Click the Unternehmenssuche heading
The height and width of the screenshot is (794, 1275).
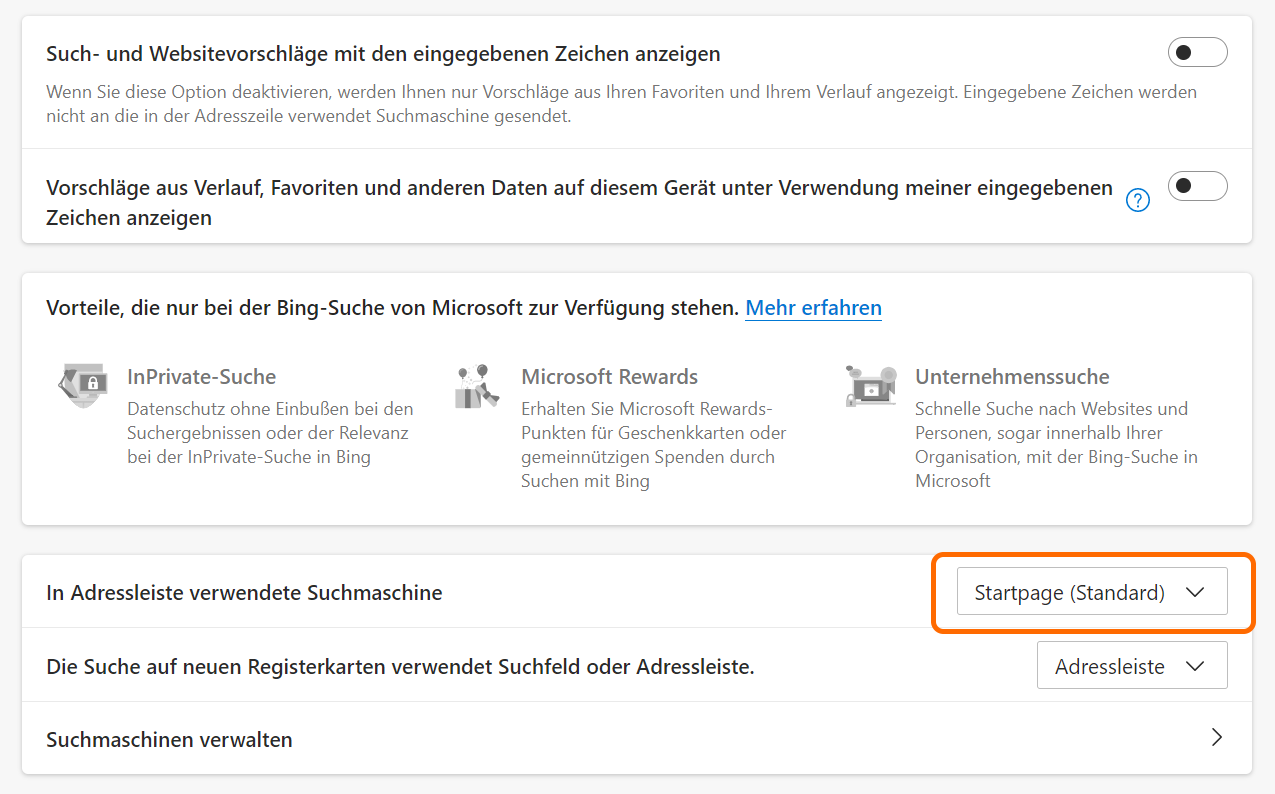[1011, 377]
